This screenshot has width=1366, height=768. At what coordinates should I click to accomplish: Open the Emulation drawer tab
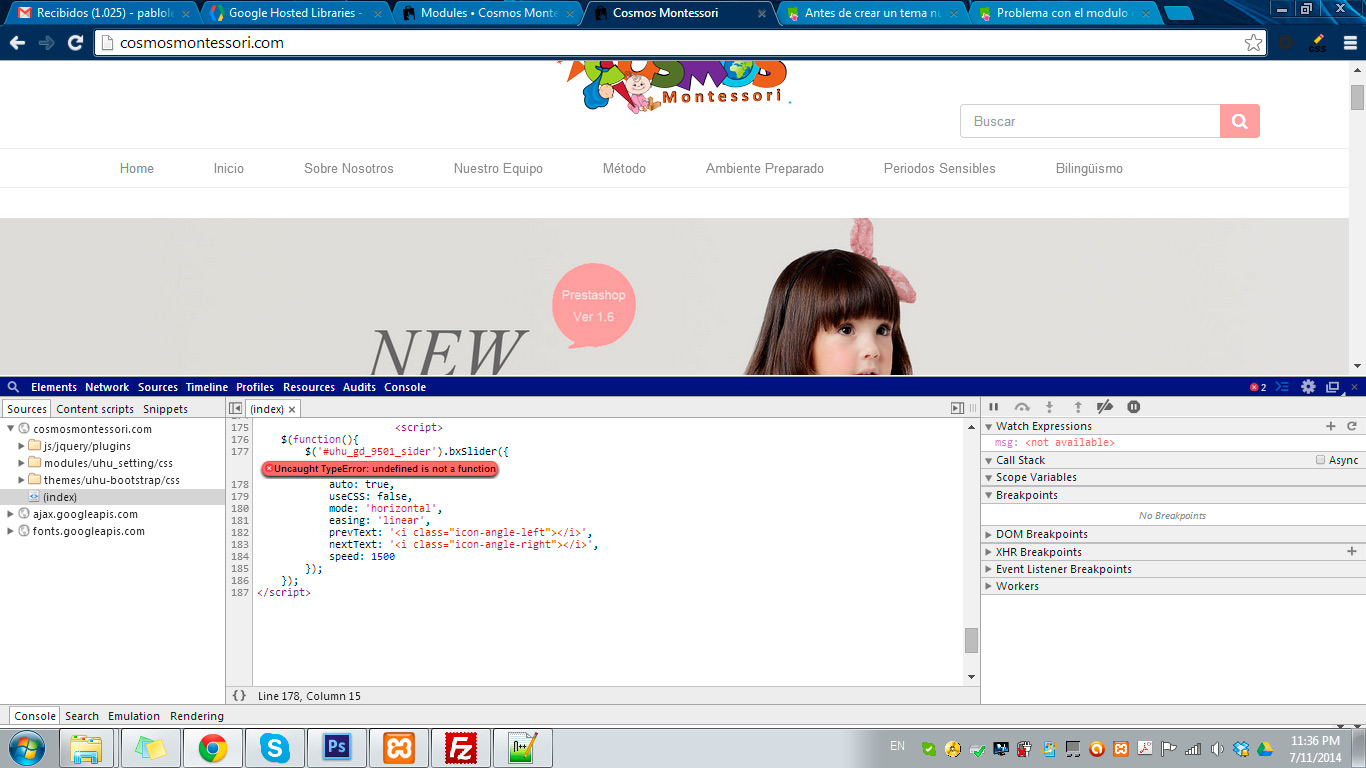click(134, 716)
